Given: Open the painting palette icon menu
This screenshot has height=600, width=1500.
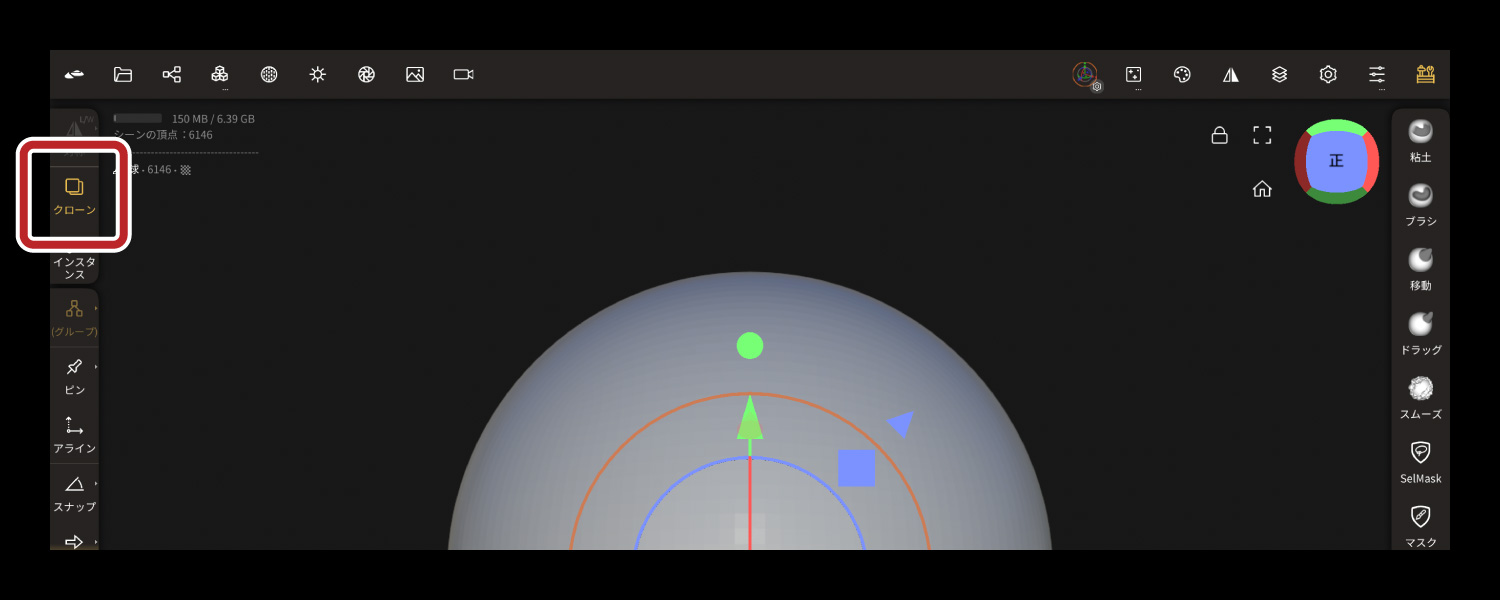Looking at the screenshot, I should tap(1182, 75).
